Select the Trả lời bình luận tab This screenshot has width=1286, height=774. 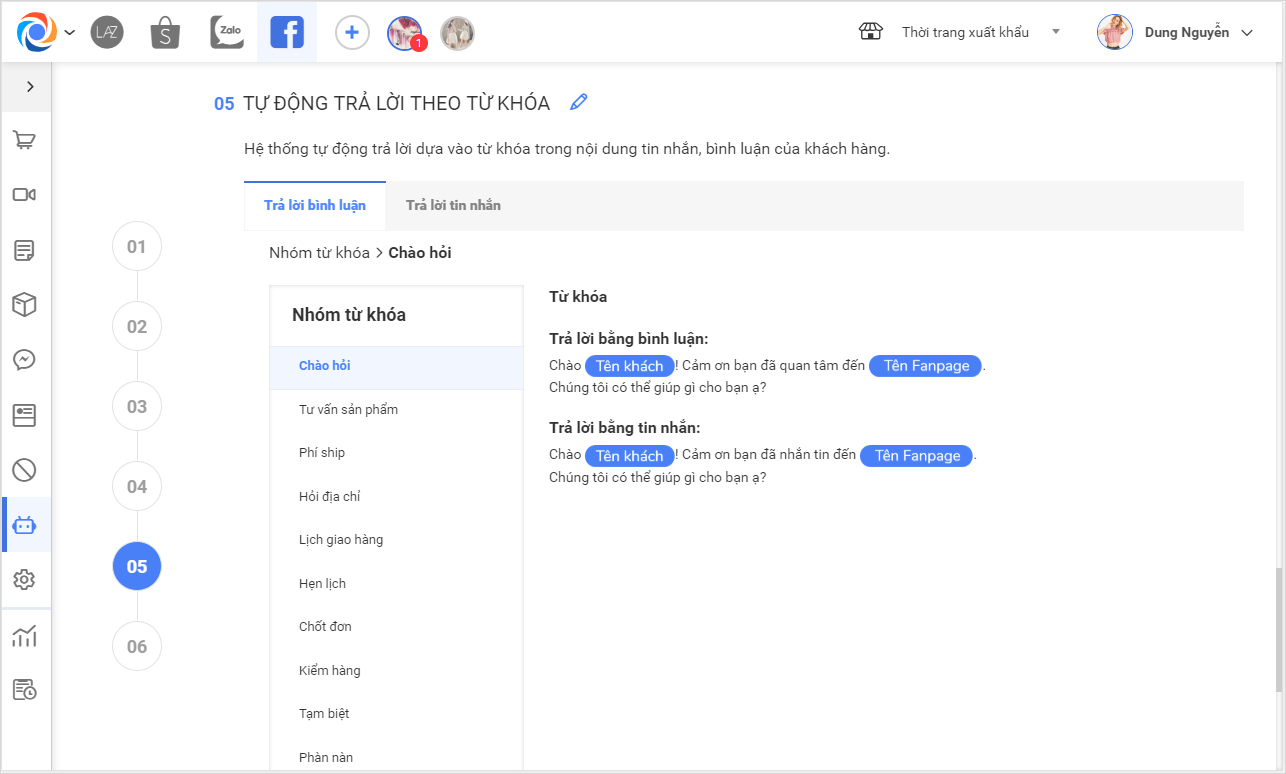tap(315, 205)
